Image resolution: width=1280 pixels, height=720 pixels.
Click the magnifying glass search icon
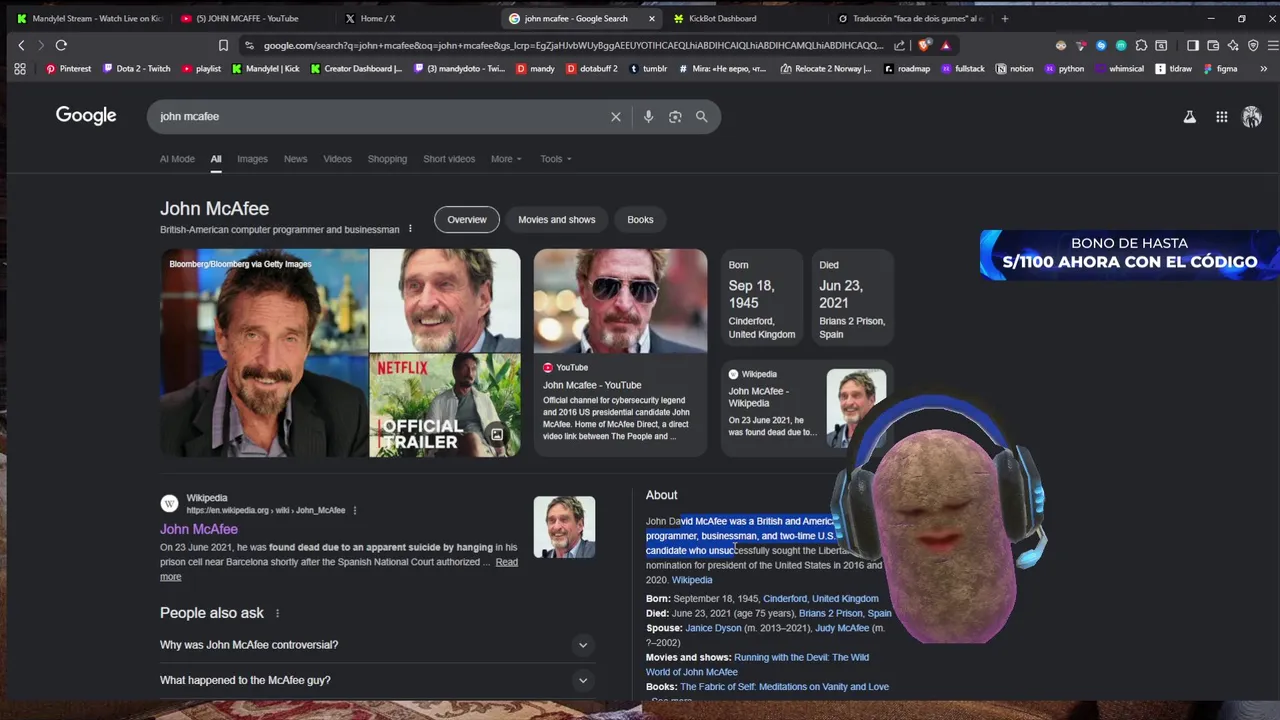coord(702,117)
